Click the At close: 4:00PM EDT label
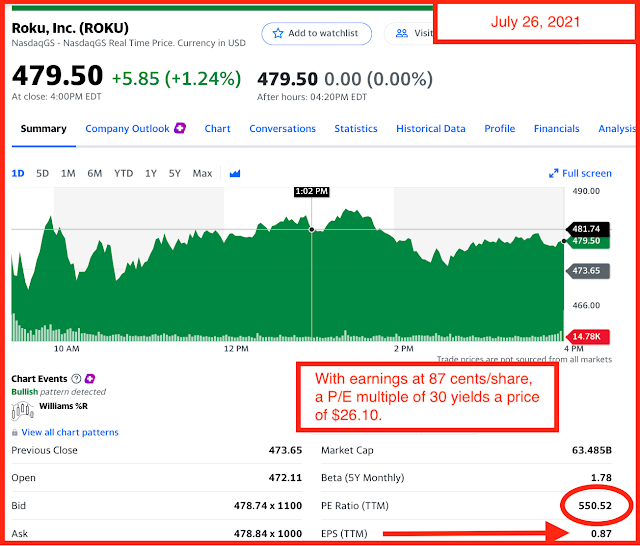Viewport: 640px width, 546px height. (56, 97)
